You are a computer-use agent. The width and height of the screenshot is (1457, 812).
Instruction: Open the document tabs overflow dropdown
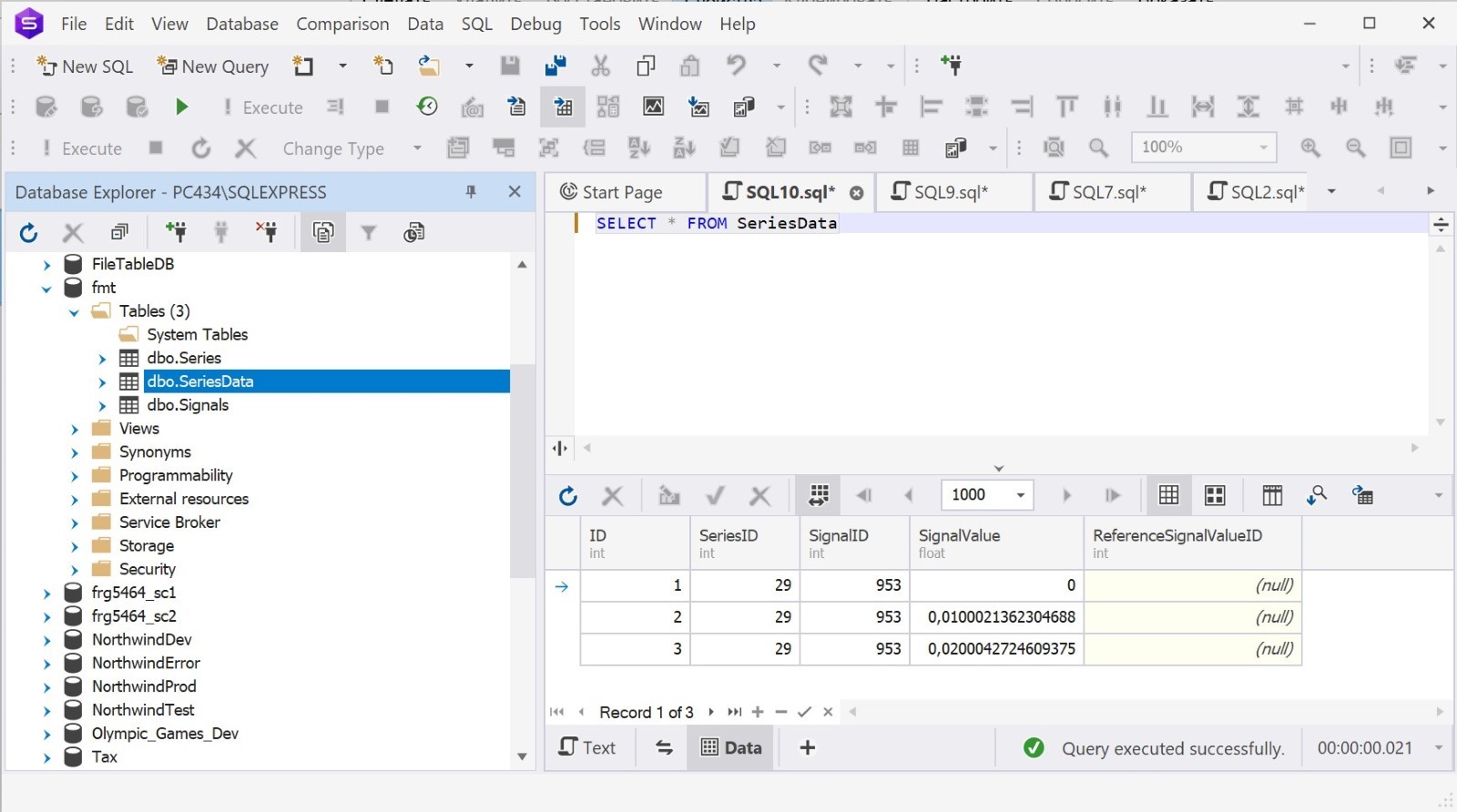1331,192
